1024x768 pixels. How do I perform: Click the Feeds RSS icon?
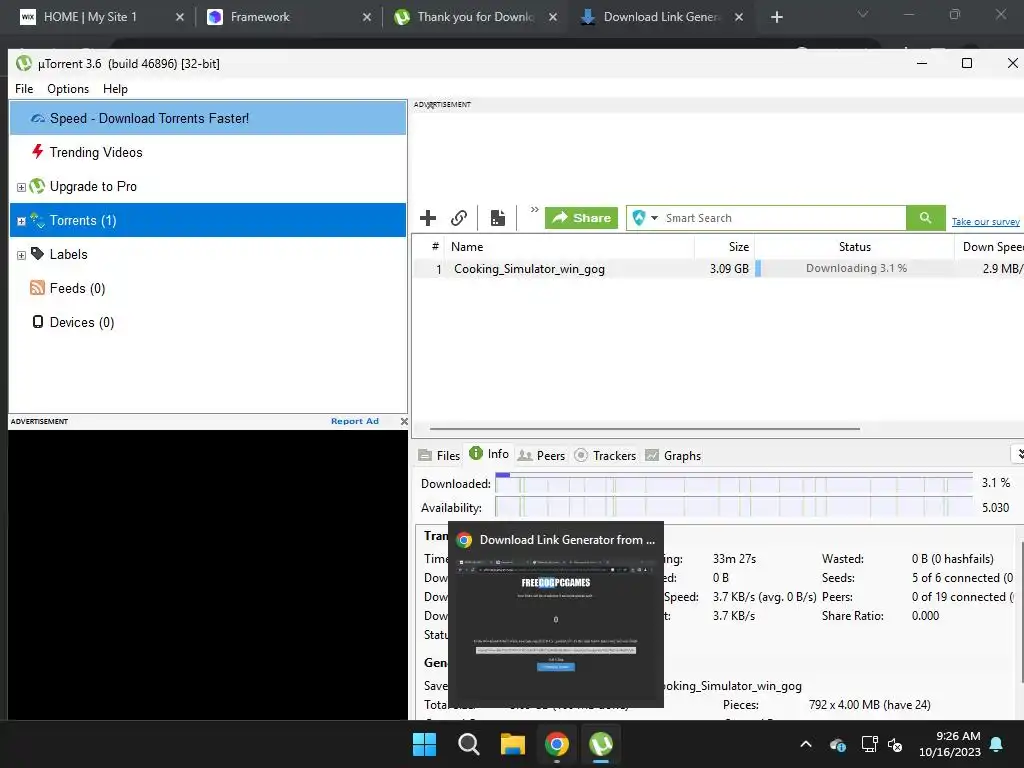37,287
